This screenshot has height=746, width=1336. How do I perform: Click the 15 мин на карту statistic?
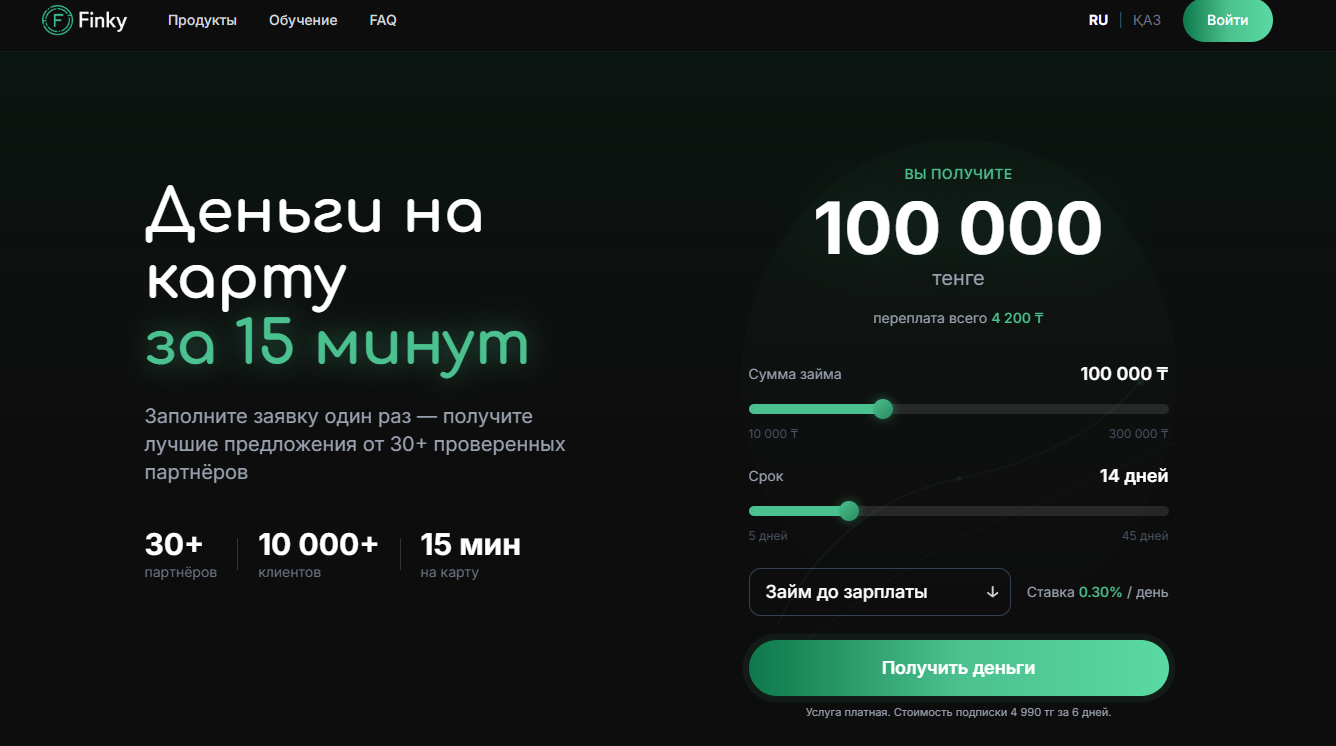(470, 555)
